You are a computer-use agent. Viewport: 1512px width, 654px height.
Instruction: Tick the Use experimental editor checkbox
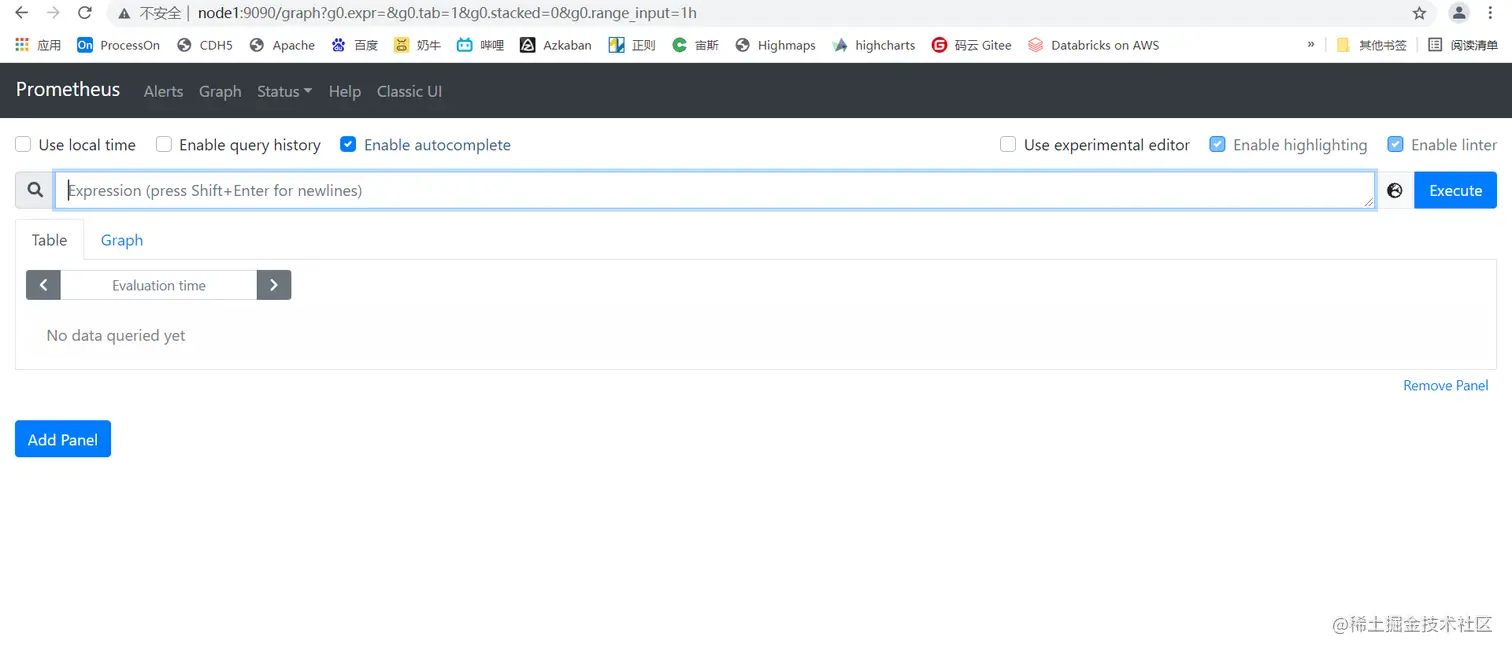1008,145
